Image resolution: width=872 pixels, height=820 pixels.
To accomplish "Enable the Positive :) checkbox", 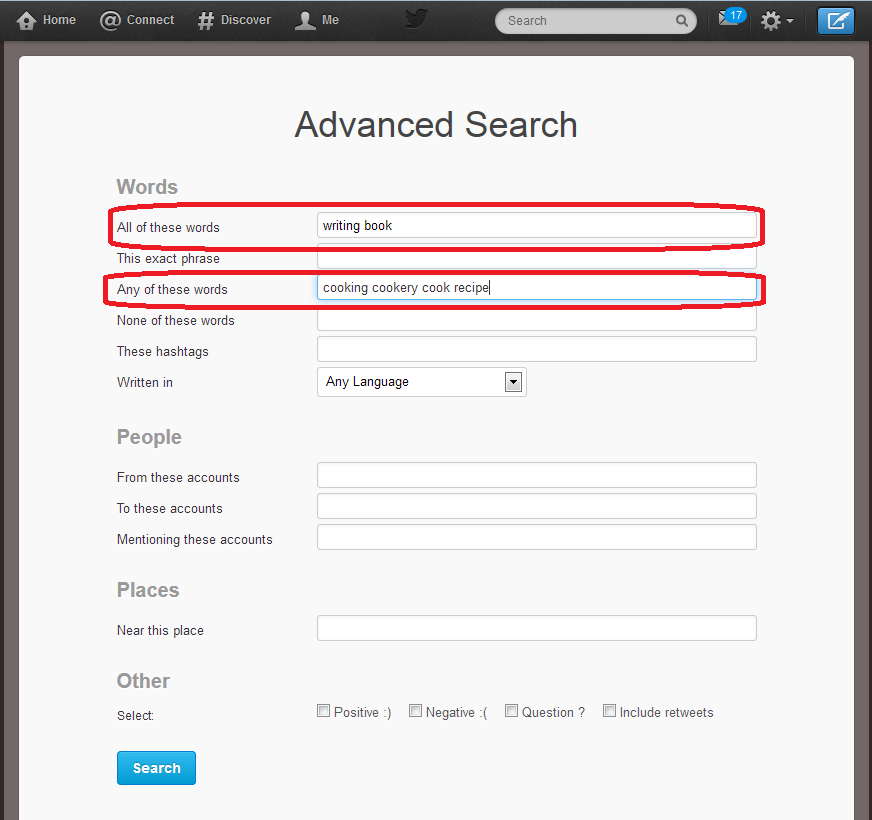I will 323,711.
